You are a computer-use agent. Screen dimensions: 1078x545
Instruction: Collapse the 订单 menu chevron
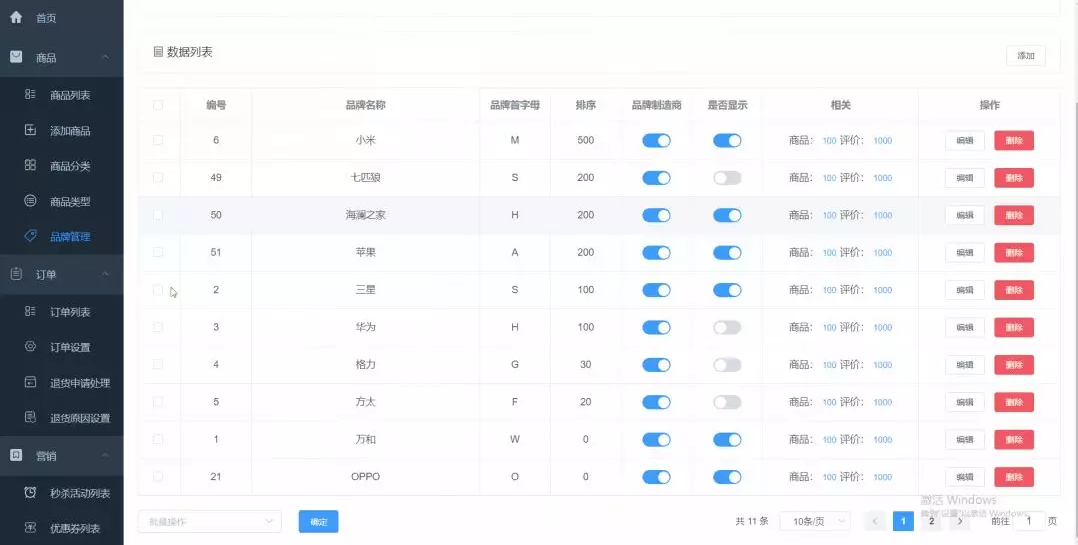point(105,274)
